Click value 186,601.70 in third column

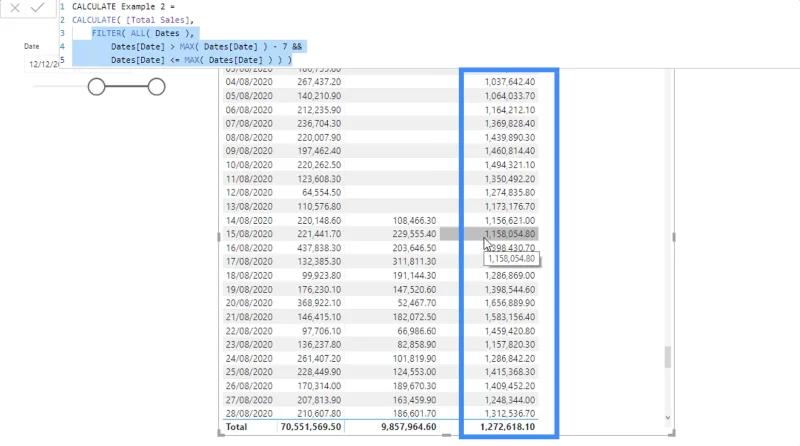[x=414, y=413]
